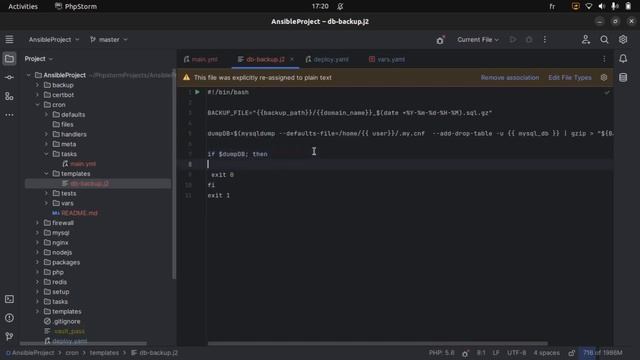640x360 pixels.
Task: Open the Code With Me user icon
Action: (586, 40)
